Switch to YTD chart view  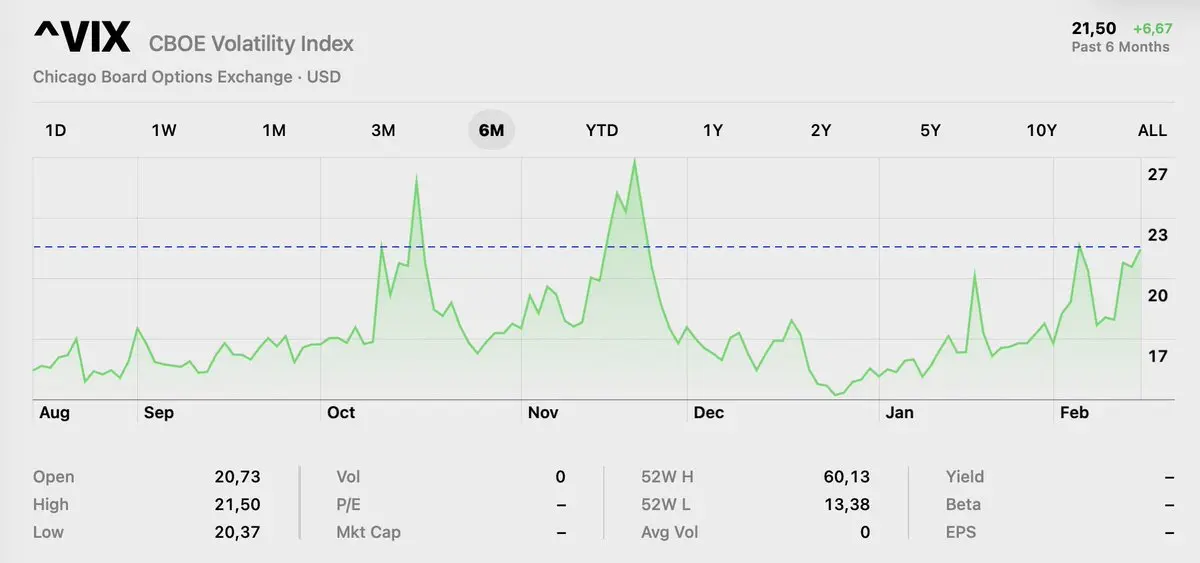[x=602, y=130]
